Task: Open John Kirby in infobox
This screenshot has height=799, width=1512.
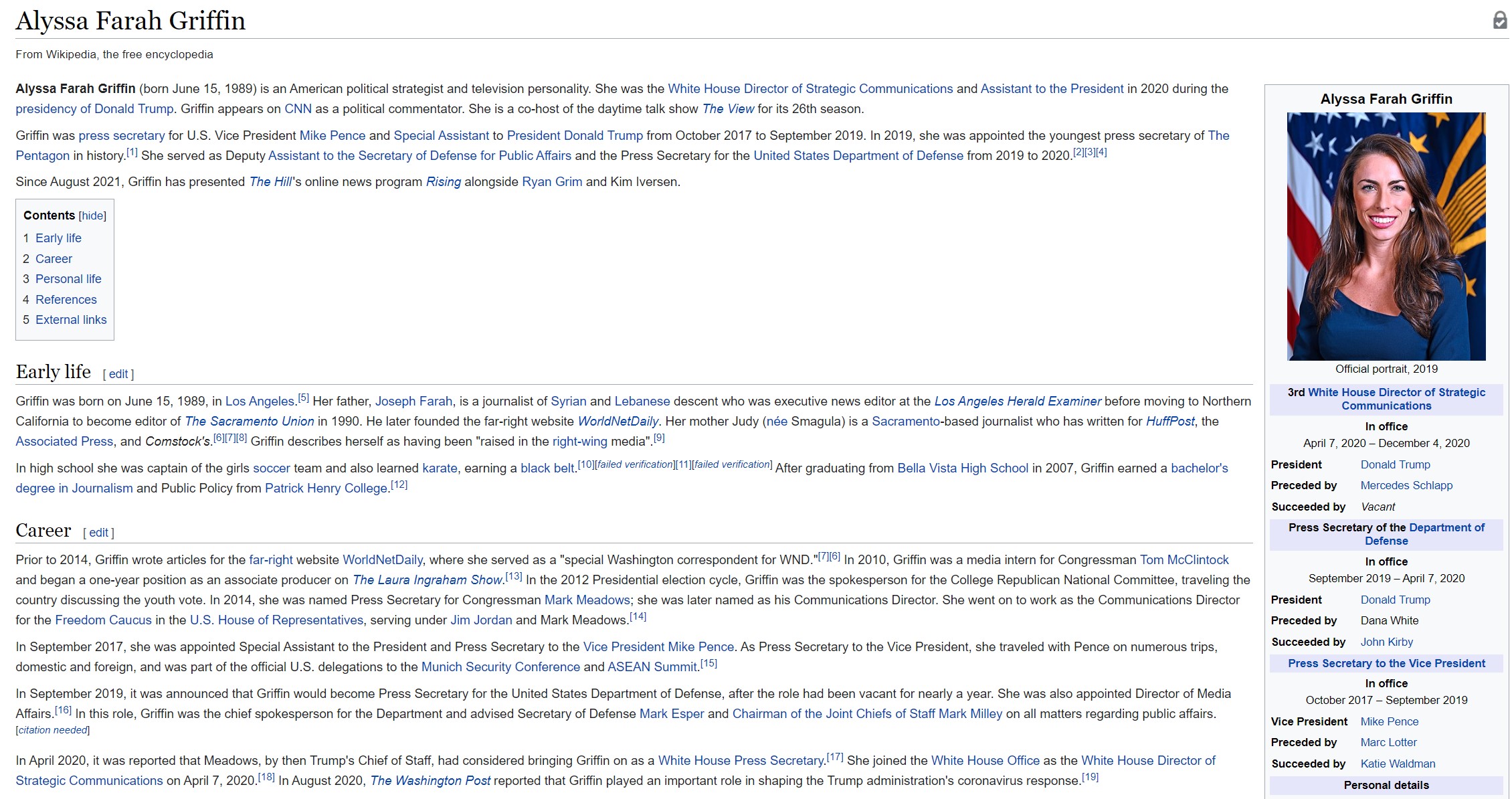Action: point(1386,642)
